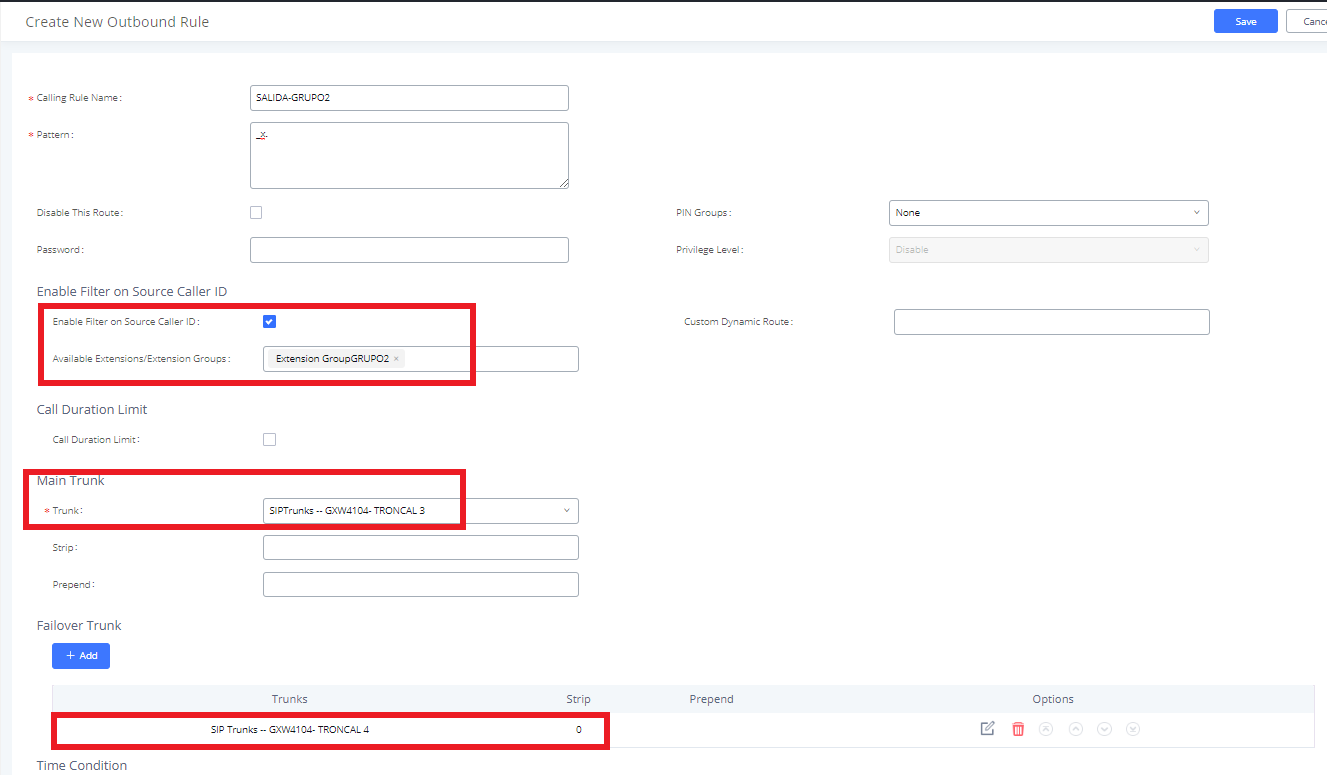Click the Pattern text area
Screen dimensions: 1327x775
[409, 155]
